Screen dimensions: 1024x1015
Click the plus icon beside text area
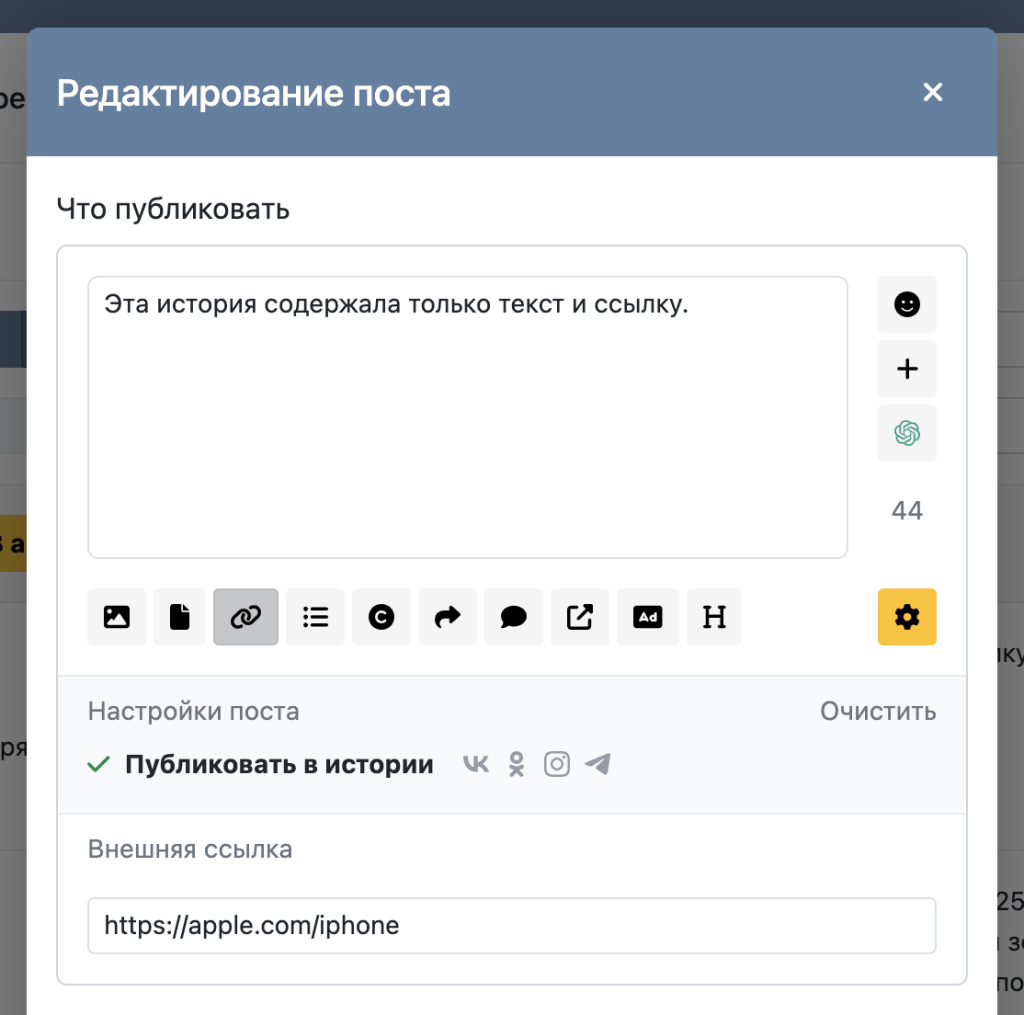907,369
